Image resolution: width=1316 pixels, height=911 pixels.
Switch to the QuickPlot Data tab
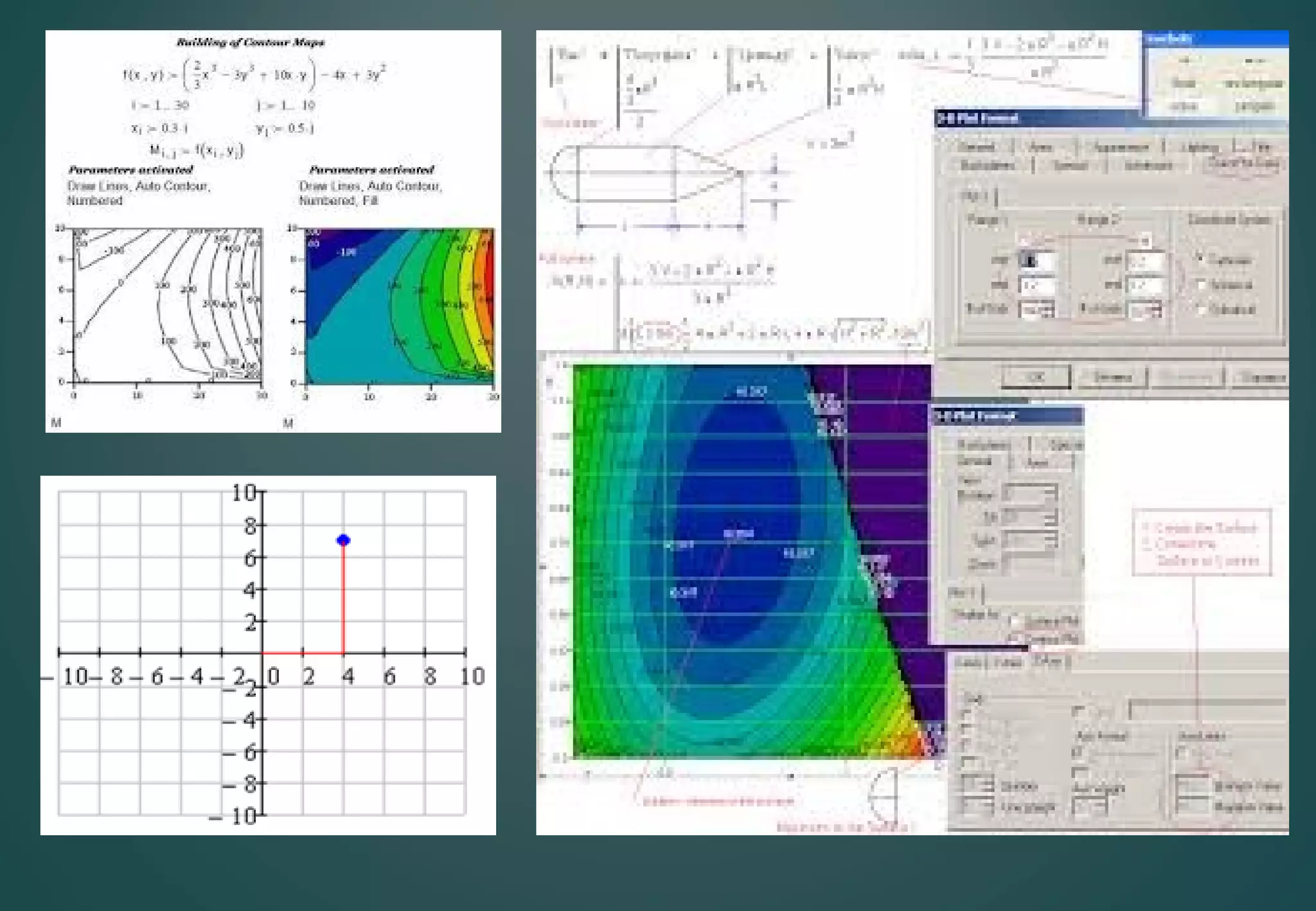coord(1242,163)
